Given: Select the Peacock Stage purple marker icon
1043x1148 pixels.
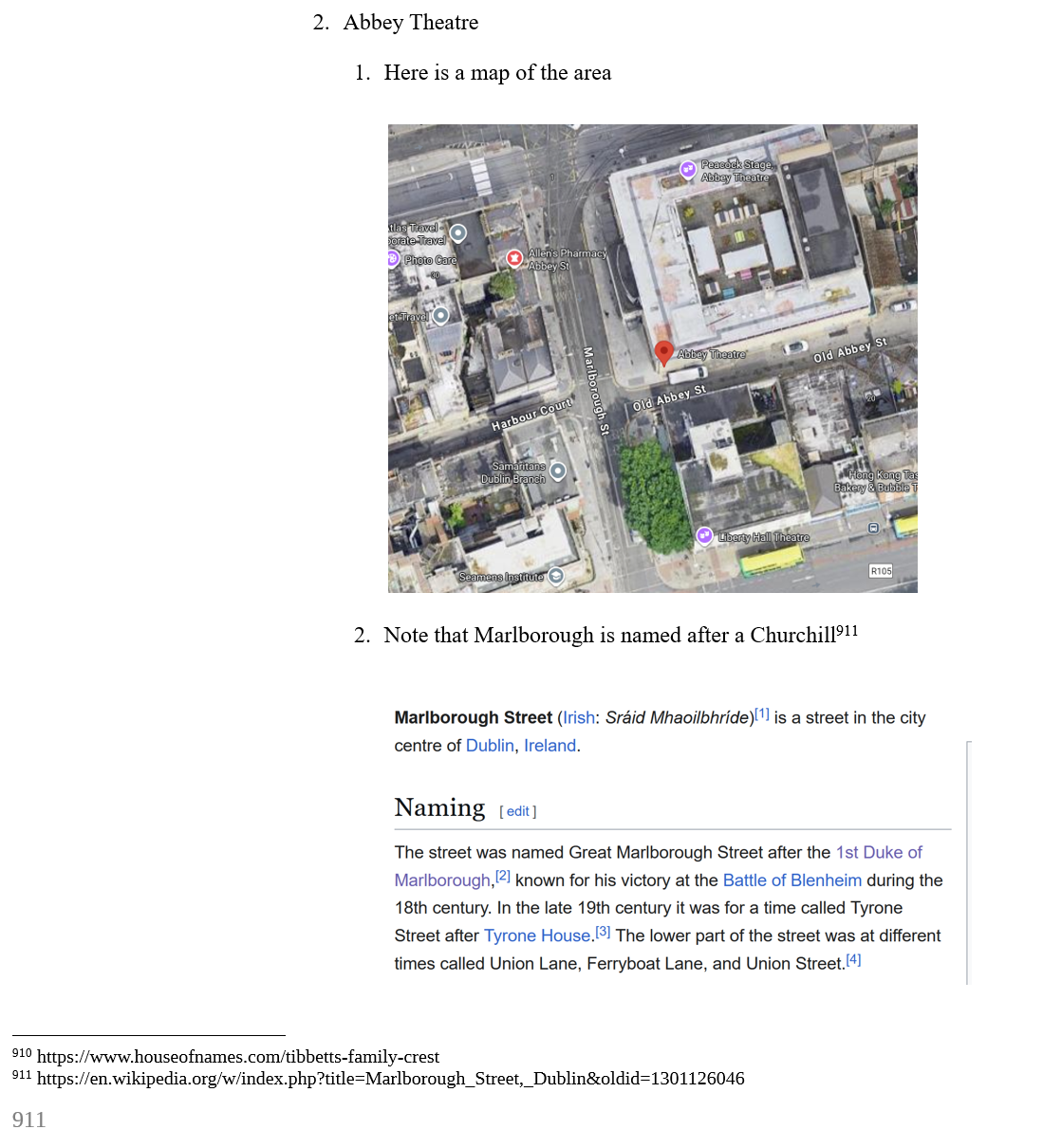Looking at the screenshot, I should coord(688,170).
